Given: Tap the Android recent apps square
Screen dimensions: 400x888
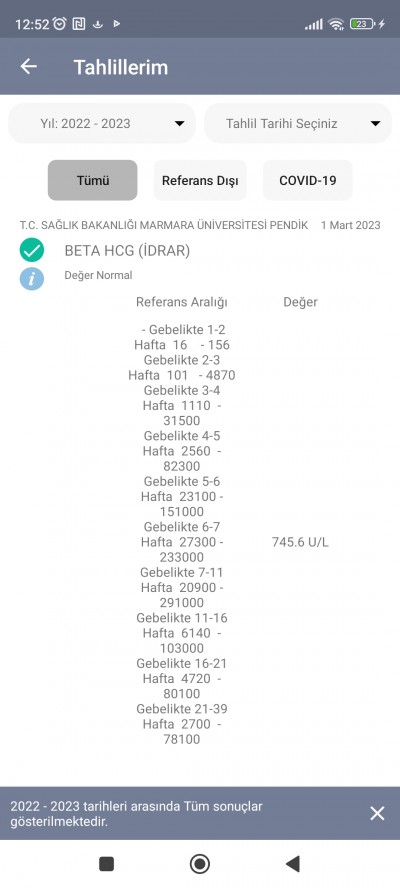Looking at the screenshot, I should pyautogui.click(x=107, y=864).
